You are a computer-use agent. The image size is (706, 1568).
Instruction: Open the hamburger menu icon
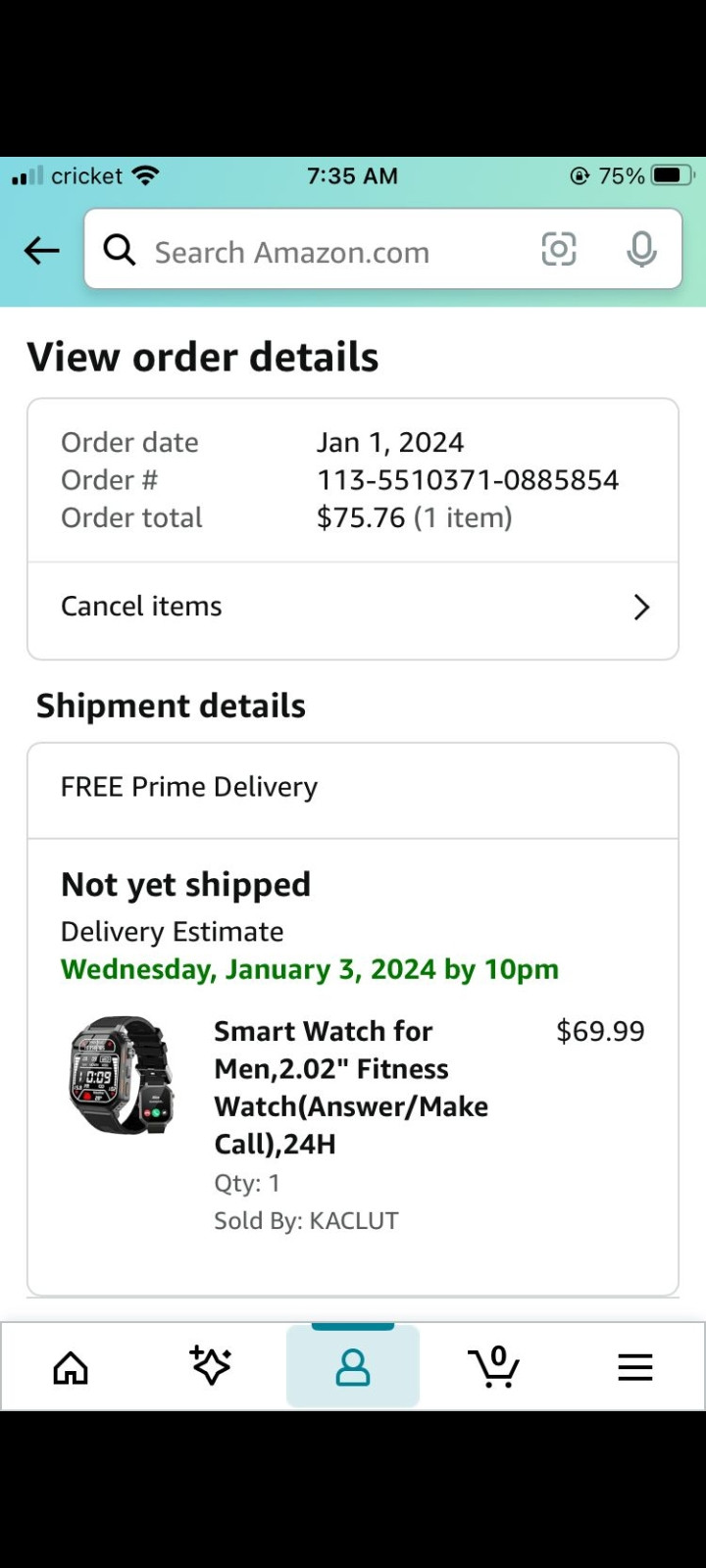tap(635, 1366)
